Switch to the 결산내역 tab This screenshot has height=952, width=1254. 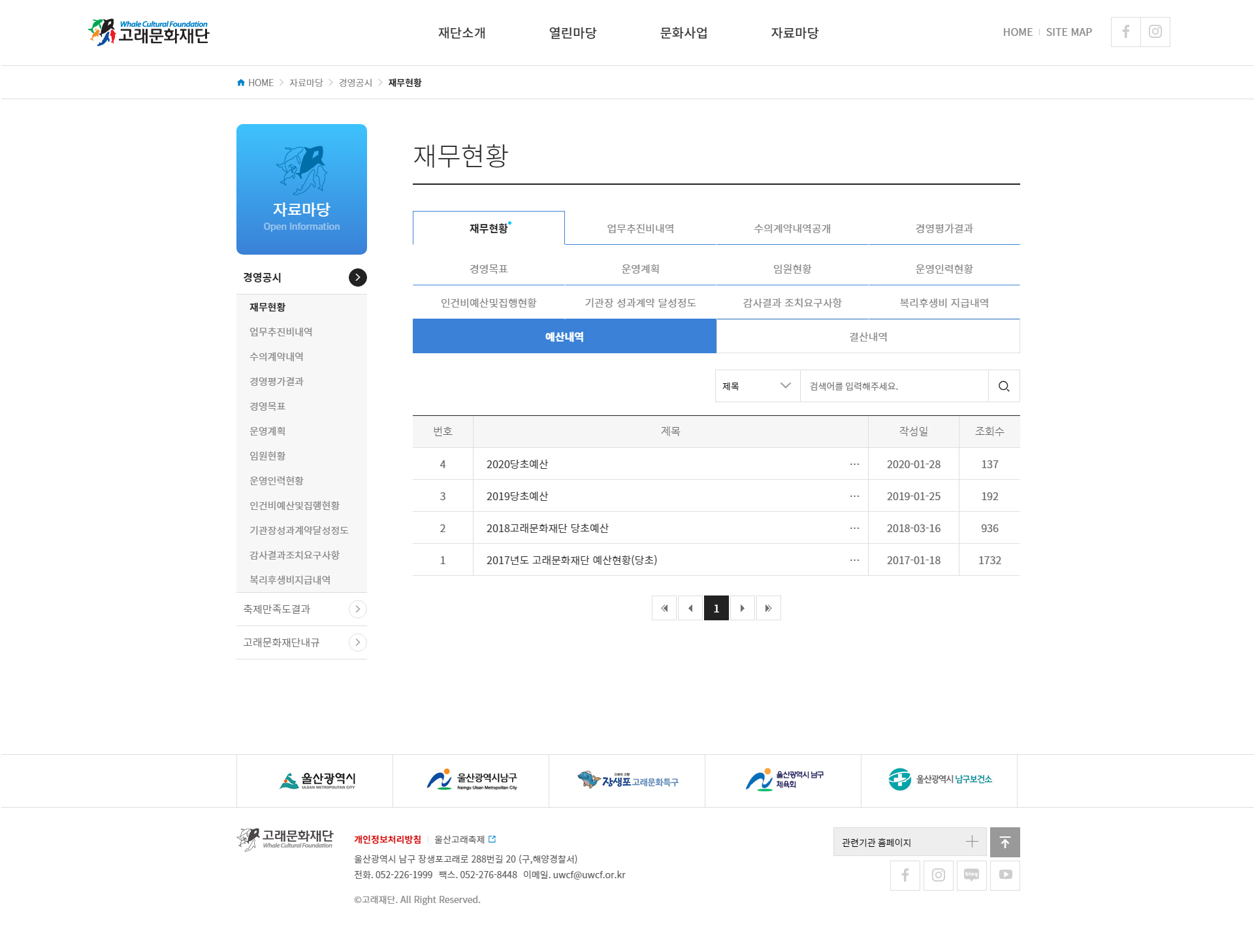click(x=868, y=336)
